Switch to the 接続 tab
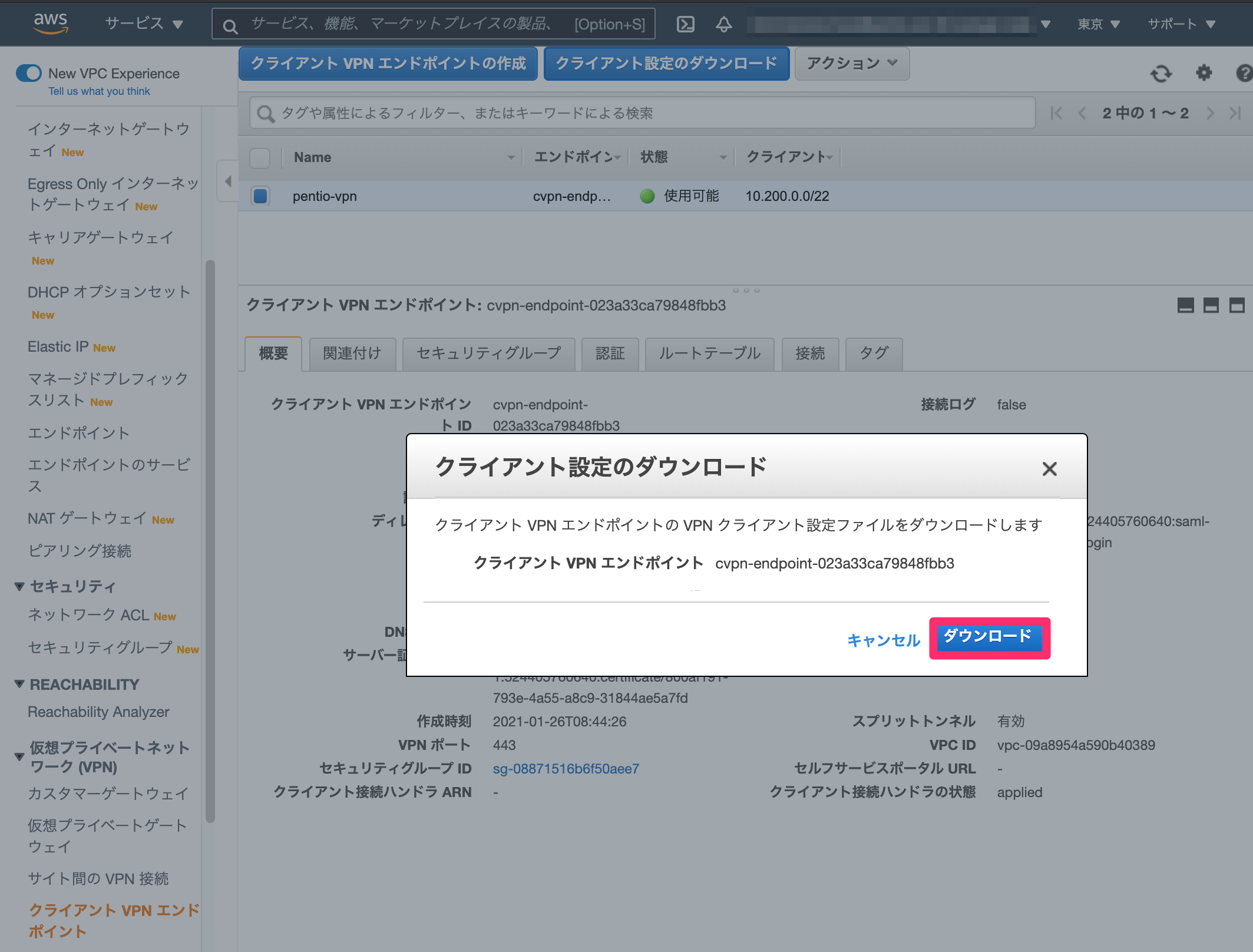Screen dimensions: 1253x952 click(x=811, y=353)
